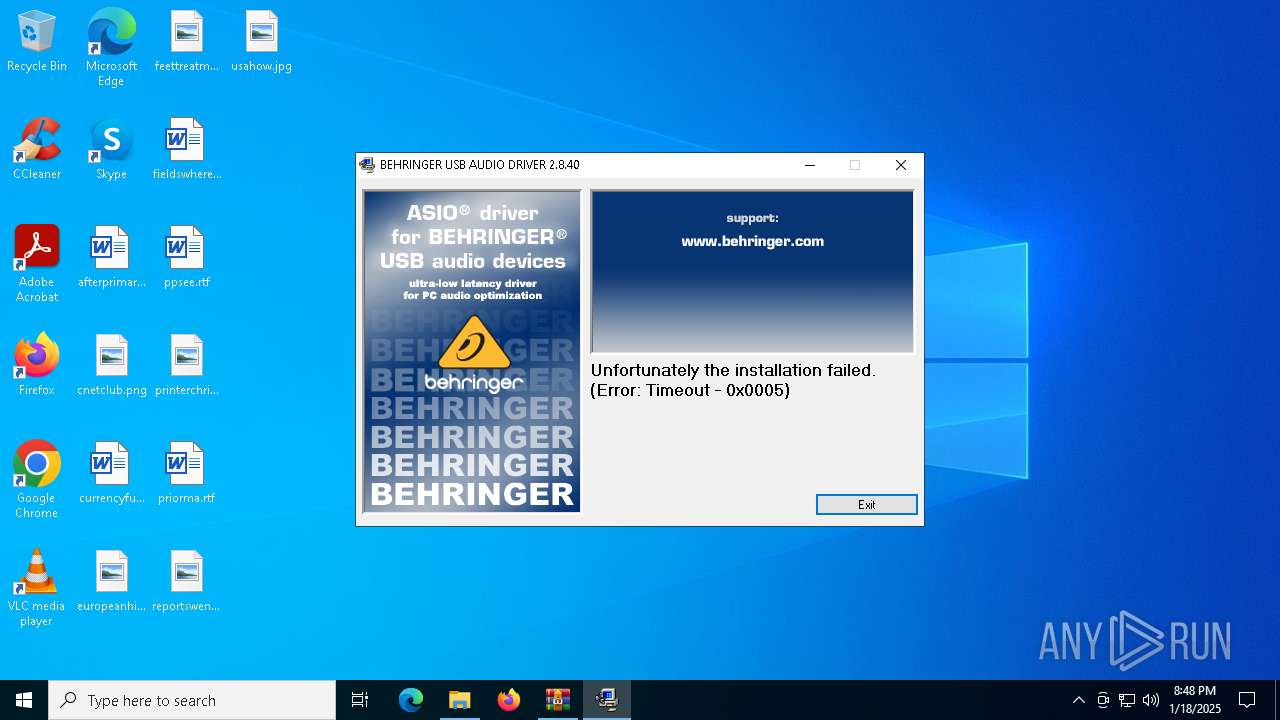
Task: Select currencyfu... Word document on desktop
Action: [x=111, y=474]
